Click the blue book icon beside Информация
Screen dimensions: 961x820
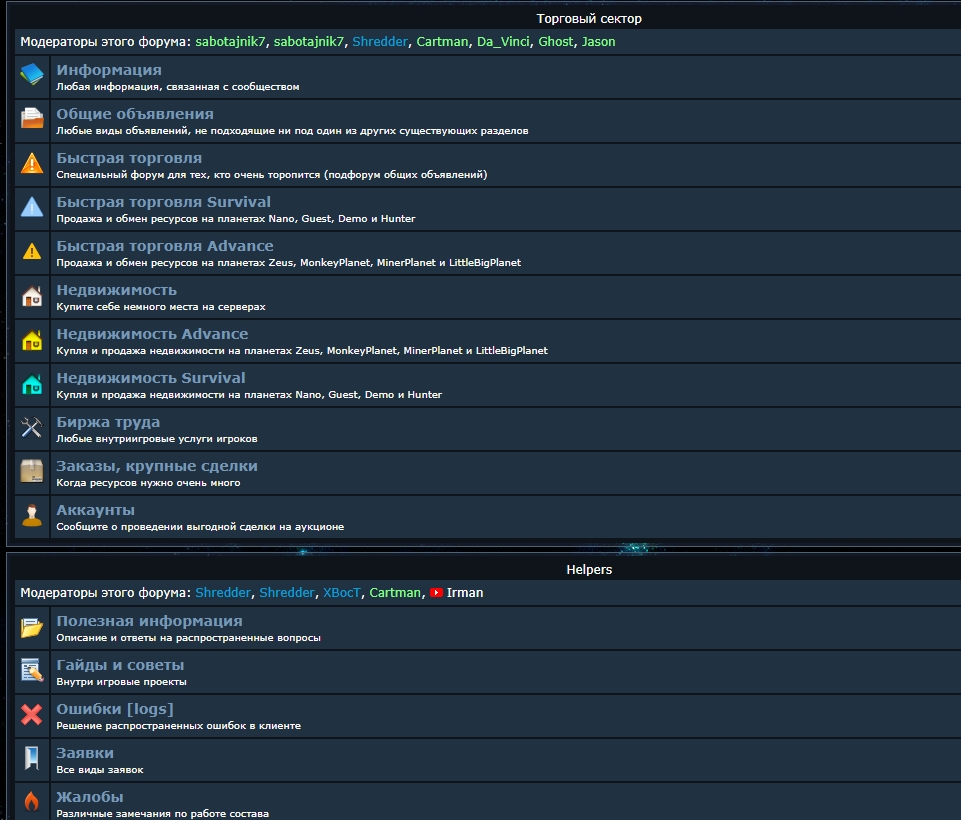click(32, 75)
